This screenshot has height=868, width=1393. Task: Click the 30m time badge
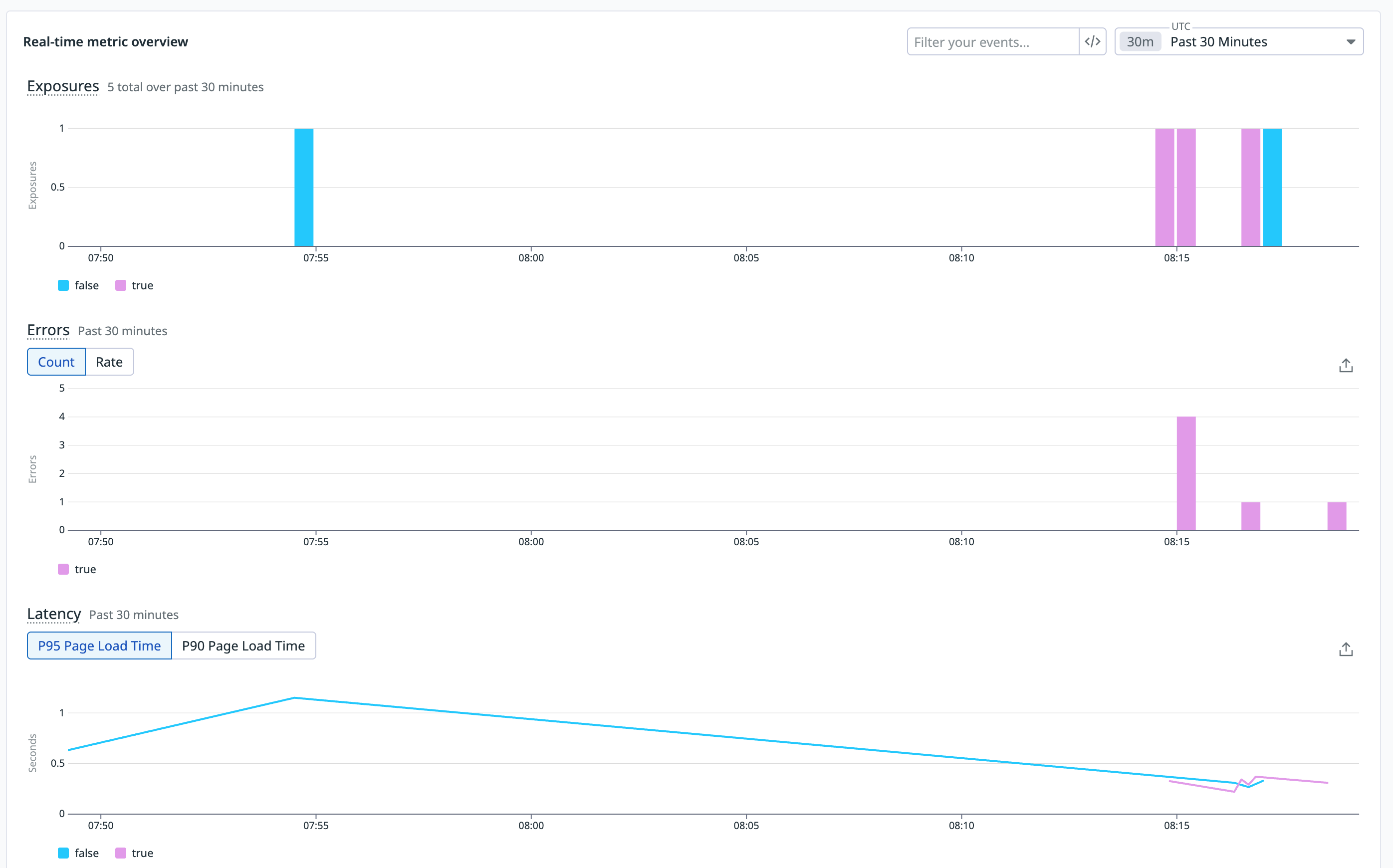[1140, 42]
